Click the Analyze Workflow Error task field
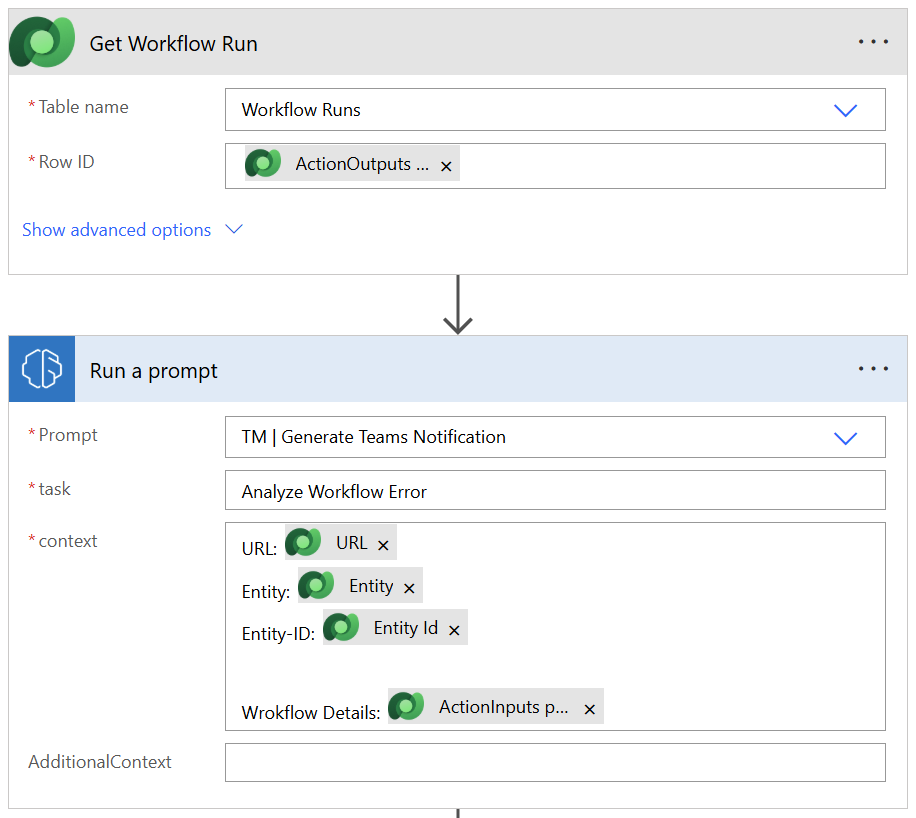Image resolution: width=916 pixels, height=818 pixels. point(555,489)
